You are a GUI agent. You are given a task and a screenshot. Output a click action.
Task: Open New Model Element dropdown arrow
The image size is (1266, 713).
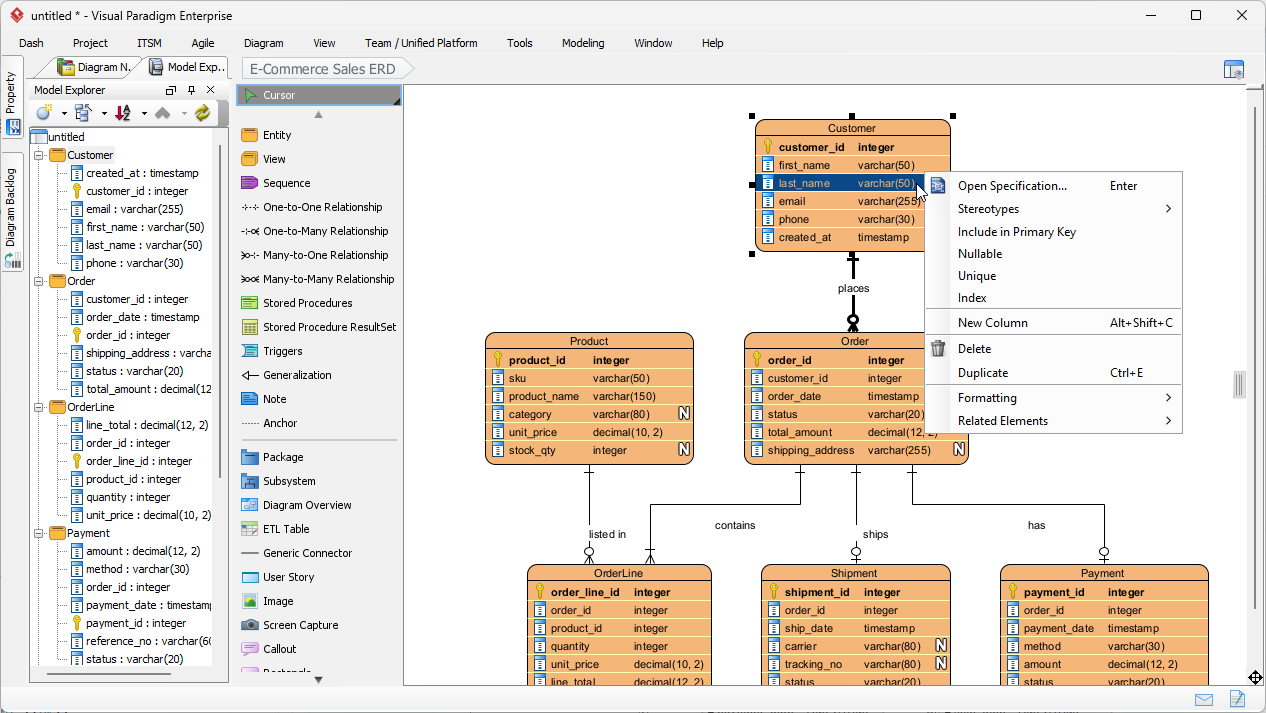(x=64, y=113)
